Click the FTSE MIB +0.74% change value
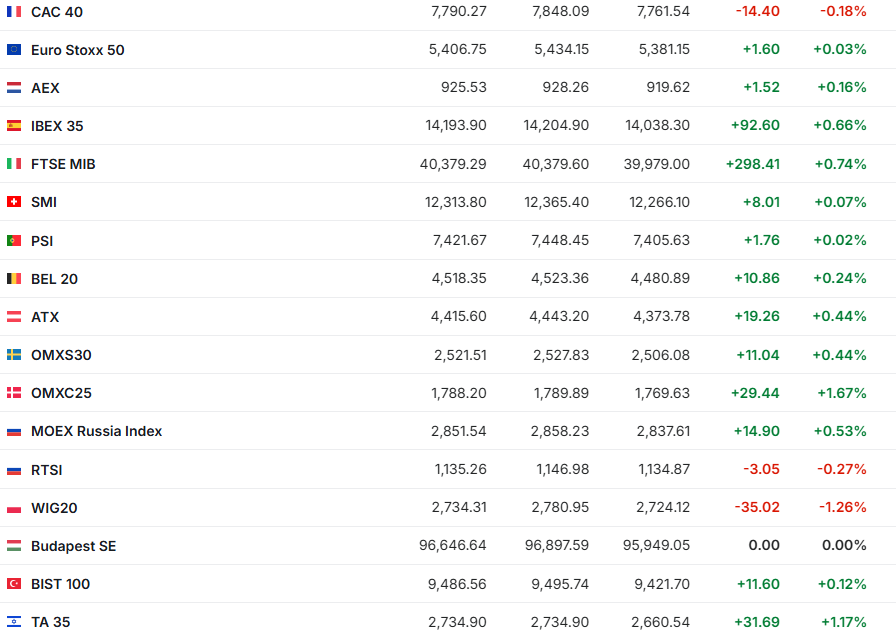The height and width of the screenshot is (632, 896). 840,164
